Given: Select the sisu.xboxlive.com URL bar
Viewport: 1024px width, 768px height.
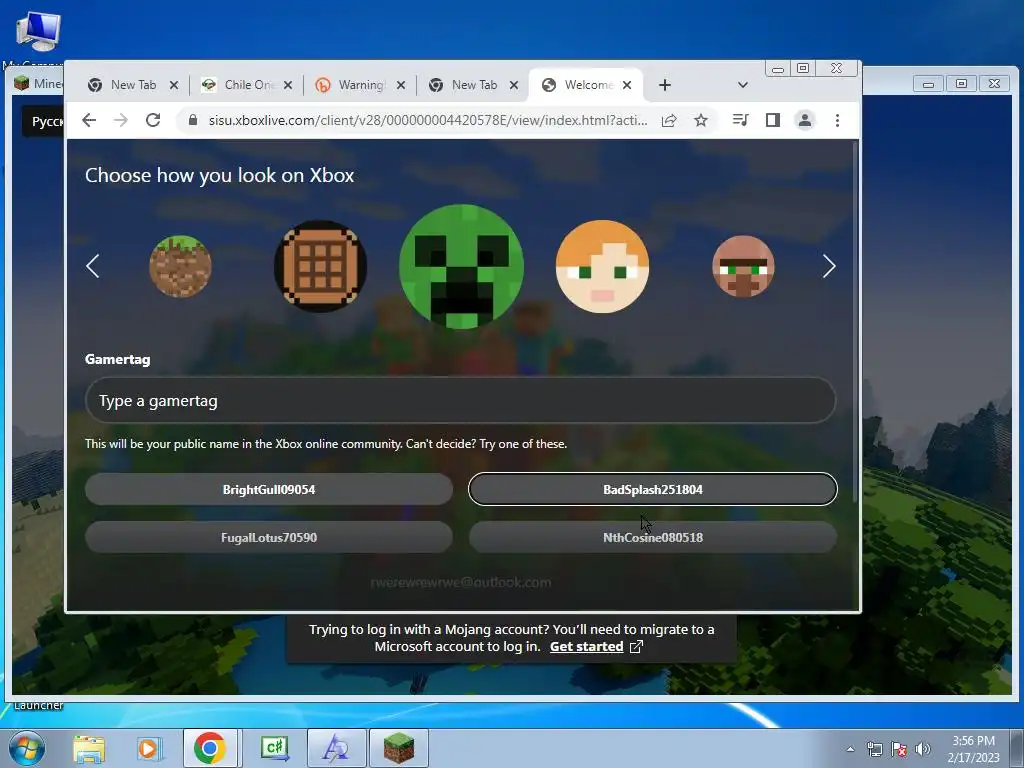Looking at the screenshot, I should pos(428,120).
